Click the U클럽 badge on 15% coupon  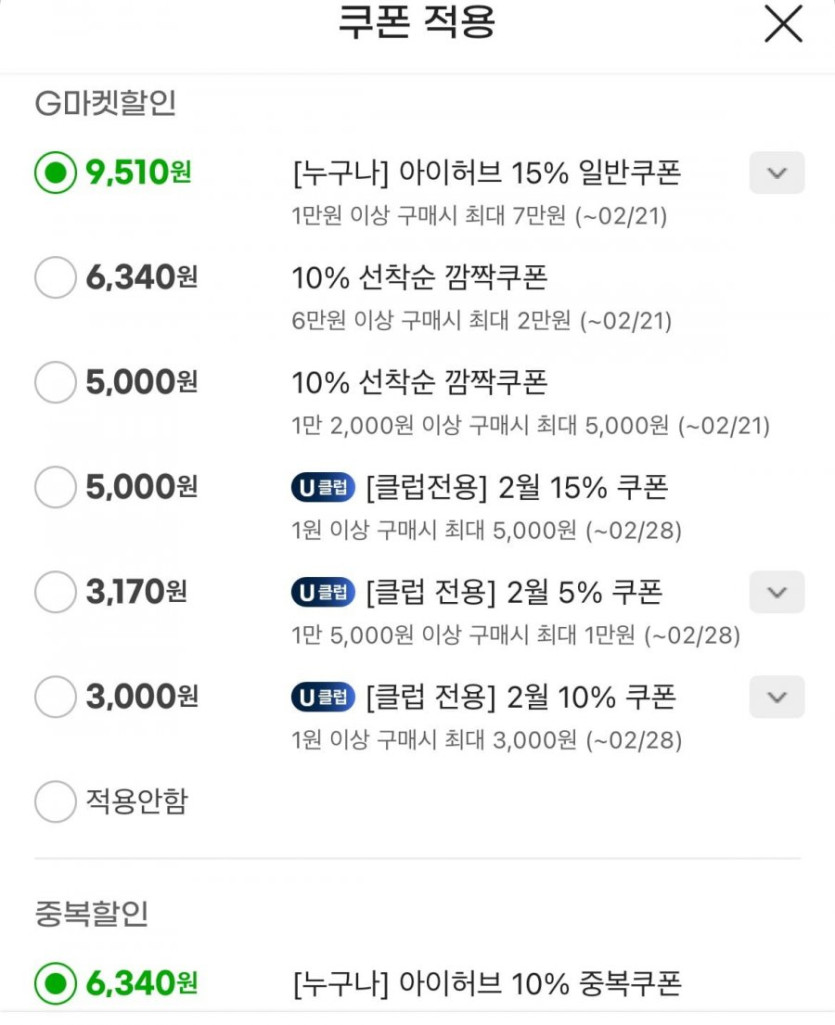pyautogui.click(x=323, y=488)
